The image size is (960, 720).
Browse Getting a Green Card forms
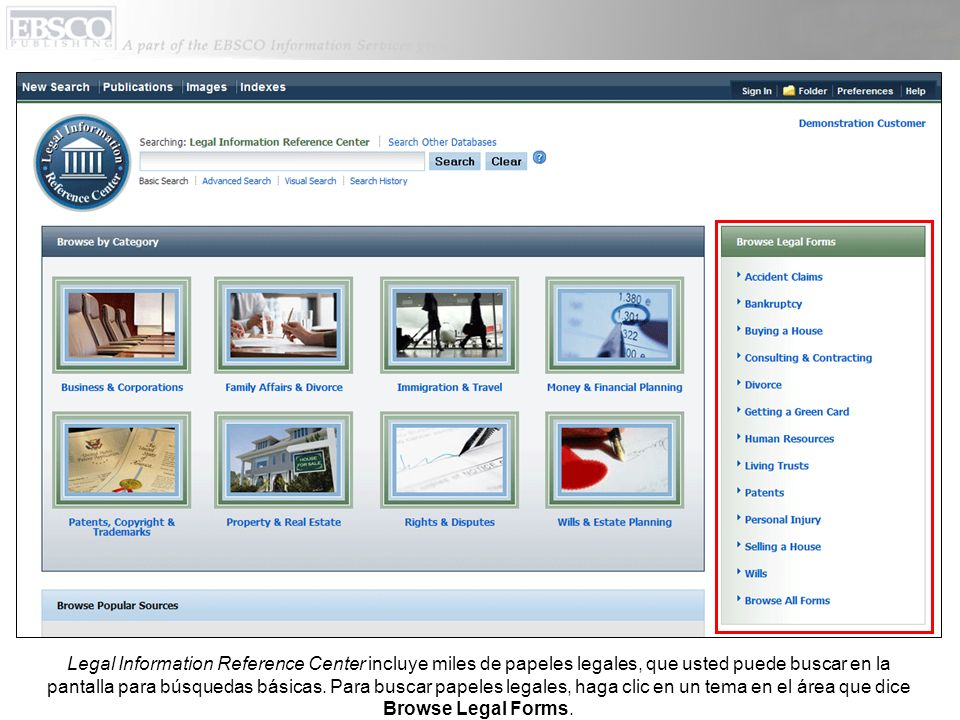797,411
